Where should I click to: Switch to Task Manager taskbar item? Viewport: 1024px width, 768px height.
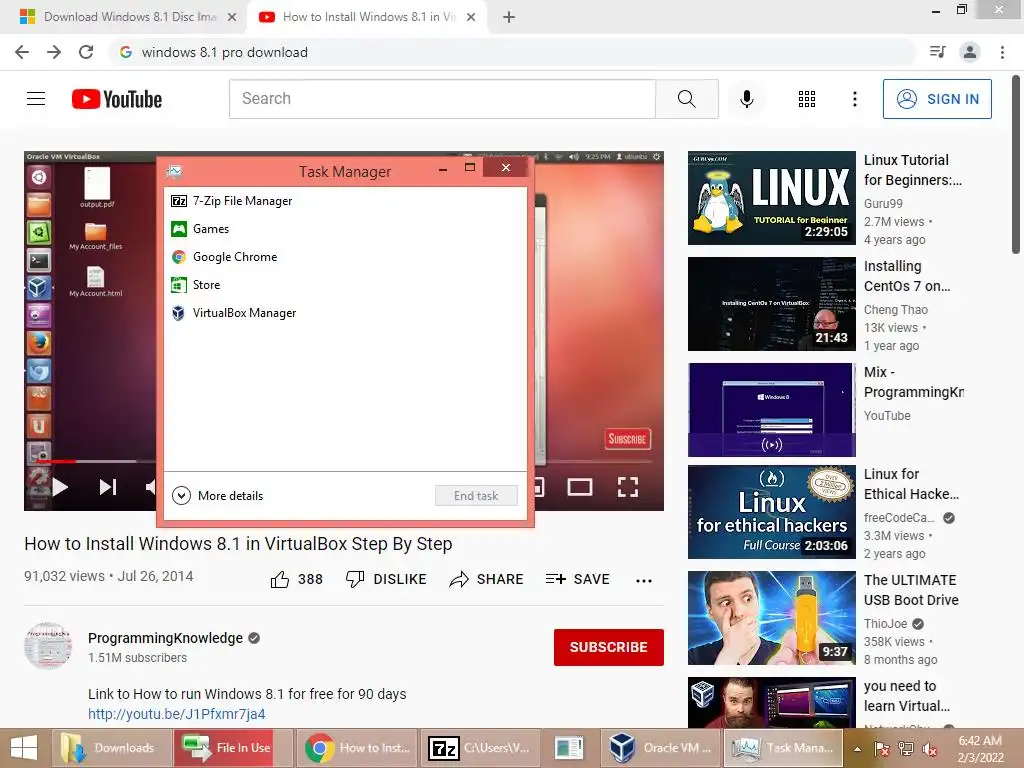(x=783, y=748)
